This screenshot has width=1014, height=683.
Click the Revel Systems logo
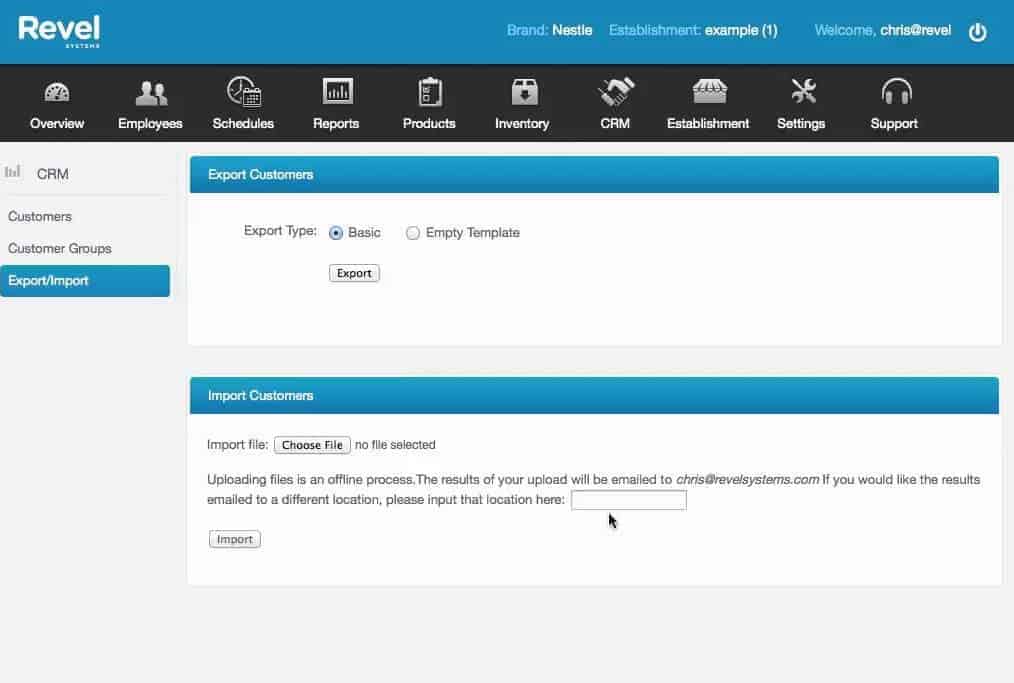(59, 30)
